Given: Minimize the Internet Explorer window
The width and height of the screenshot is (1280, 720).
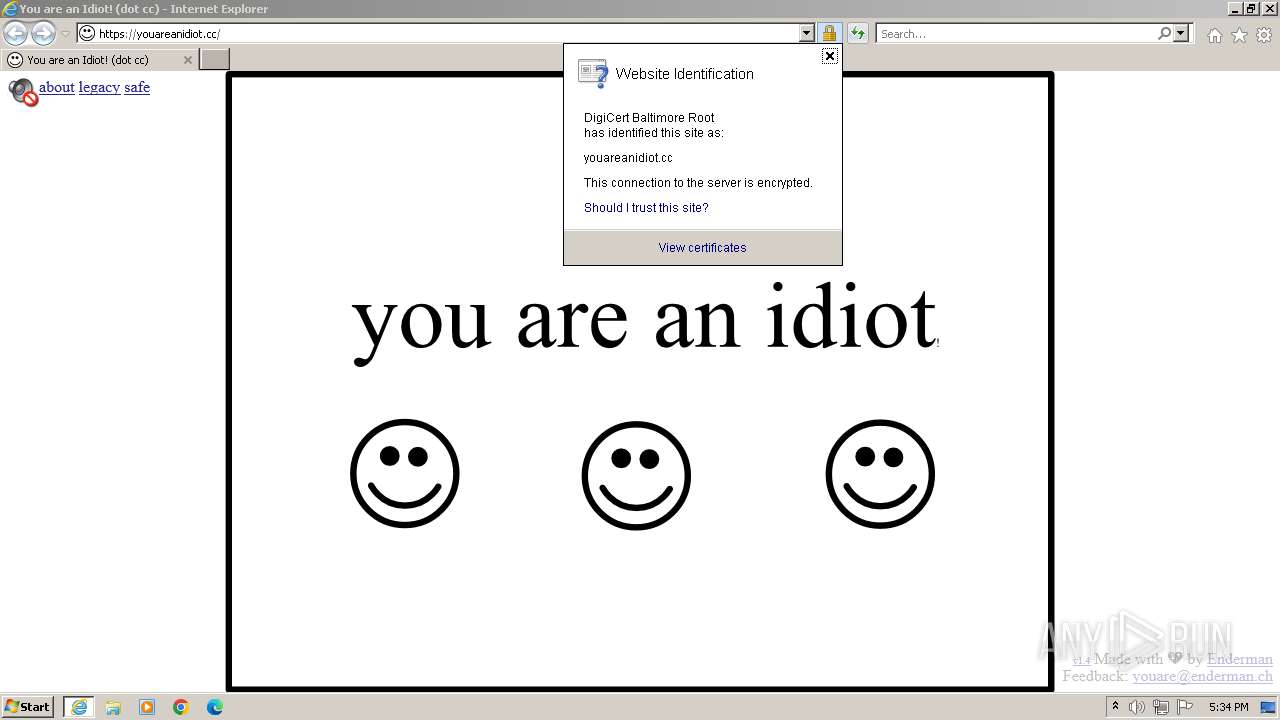Looking at the screenshot, I should coord(1236,8).
